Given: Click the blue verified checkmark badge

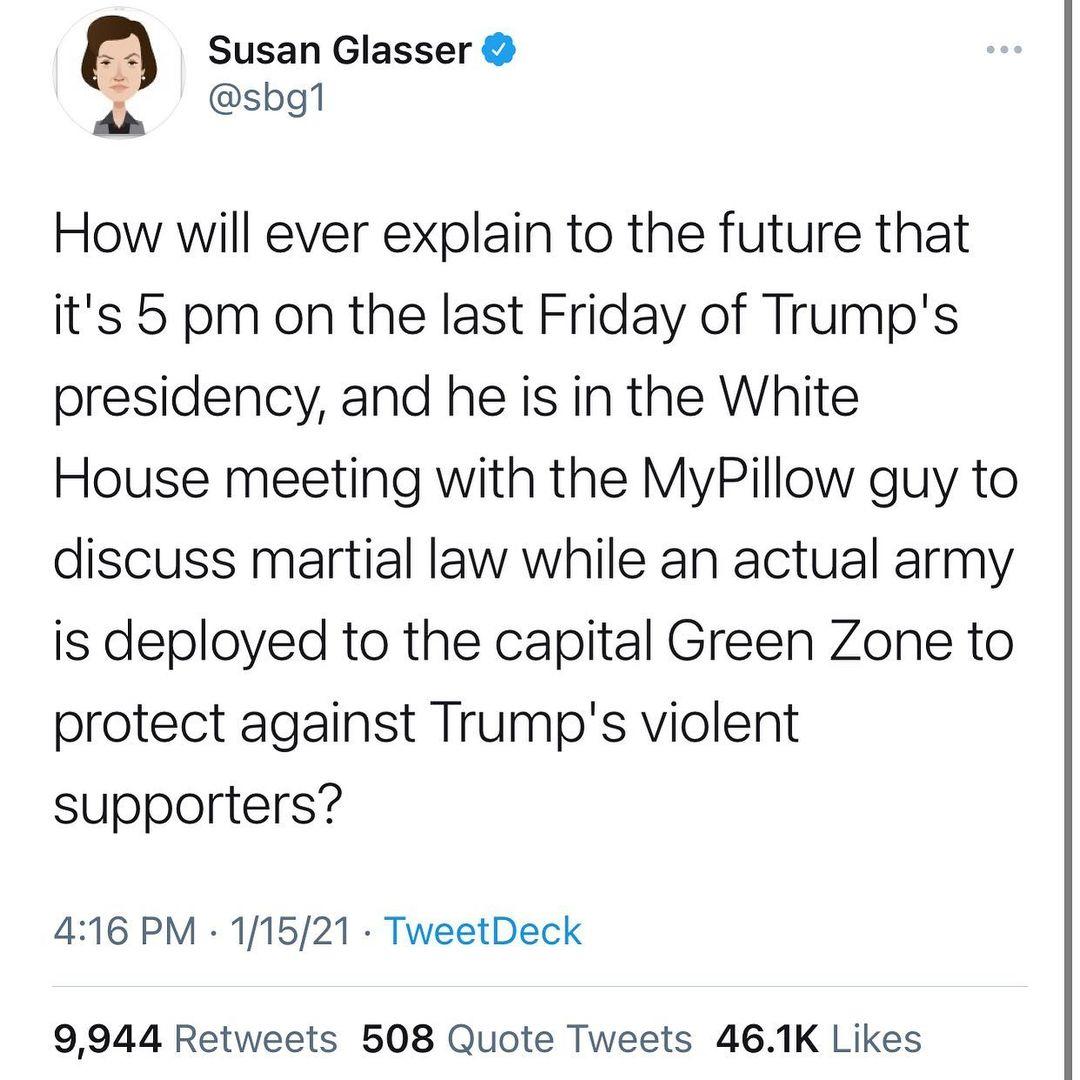Looking at the screenshot, I should click(499, 49).
